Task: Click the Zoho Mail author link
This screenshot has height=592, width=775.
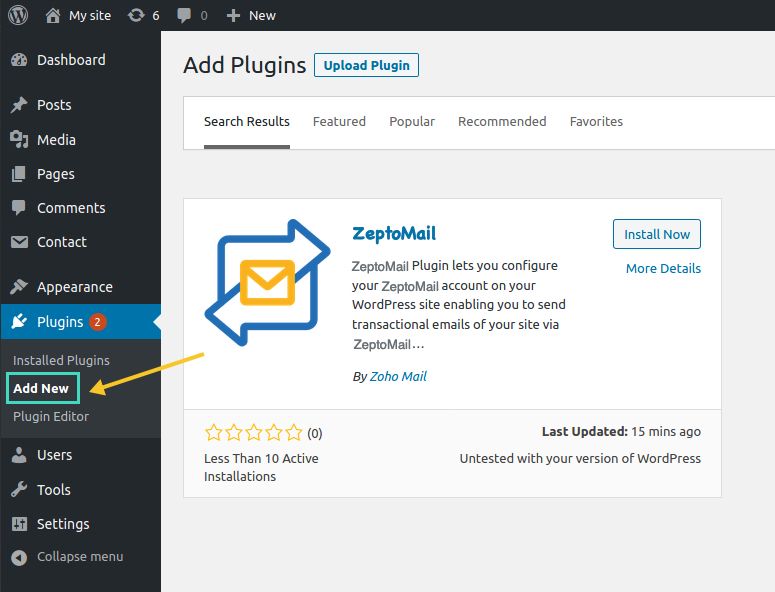Action: point(398,377)
